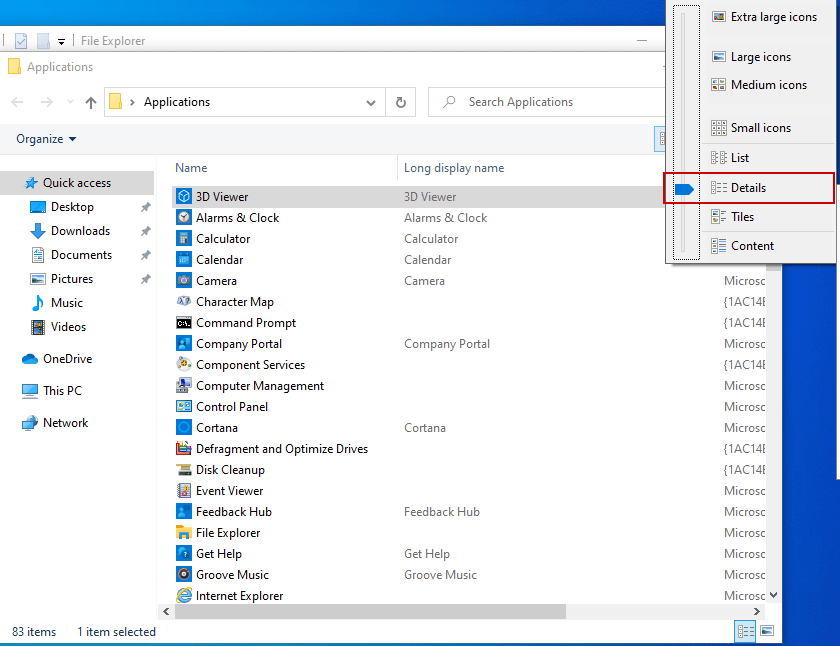The width and height of the screenshot is (840, 646).
Task: Click the Command Prompt icon in the list
Action: [x=184, y=323]
